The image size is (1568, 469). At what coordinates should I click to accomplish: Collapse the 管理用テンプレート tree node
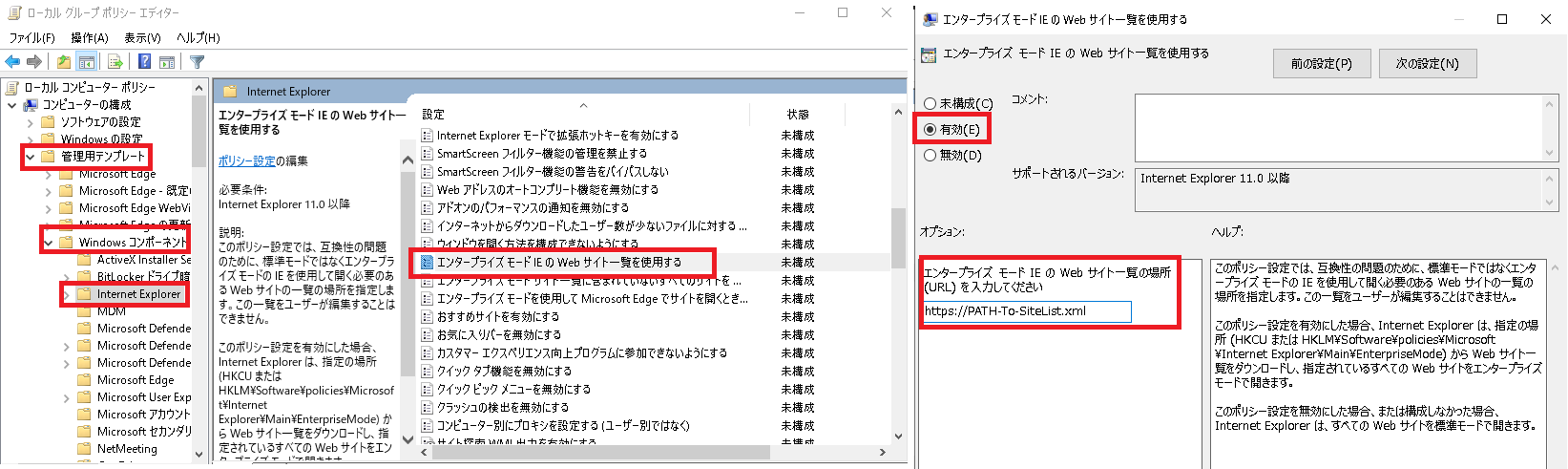pos(30,157)
